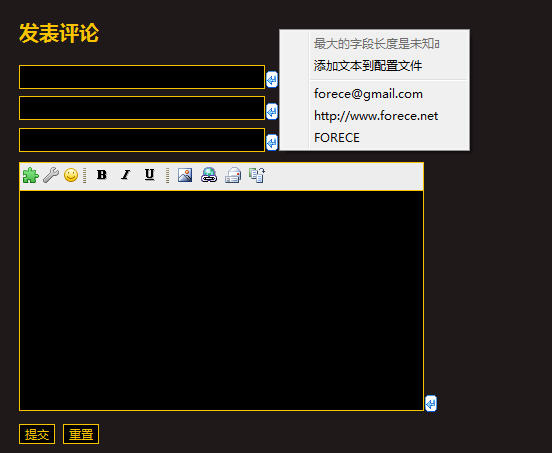Insert a smiley emoticon

coord(71,175)
